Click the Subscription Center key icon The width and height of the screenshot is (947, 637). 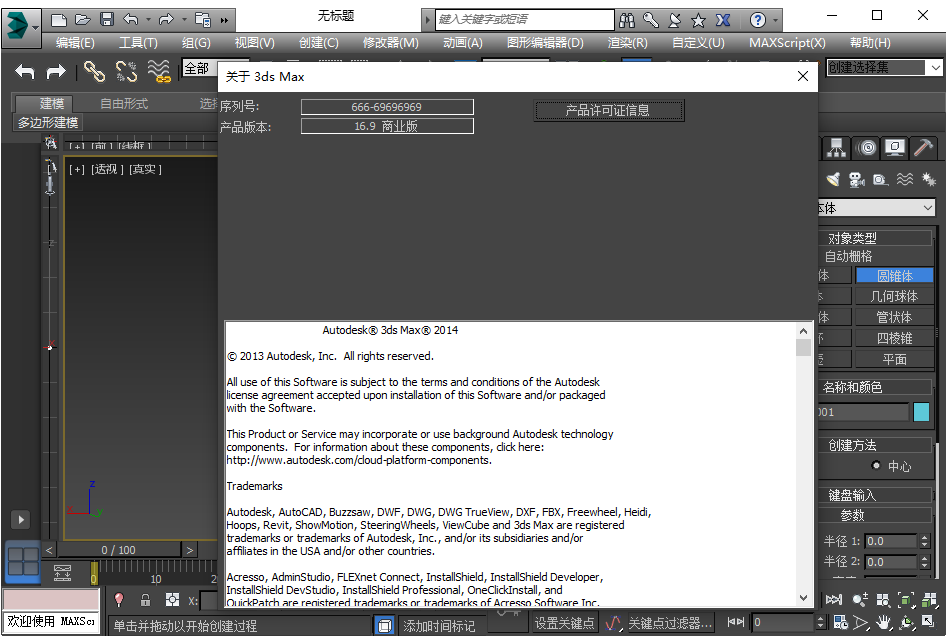click(650, 21)
